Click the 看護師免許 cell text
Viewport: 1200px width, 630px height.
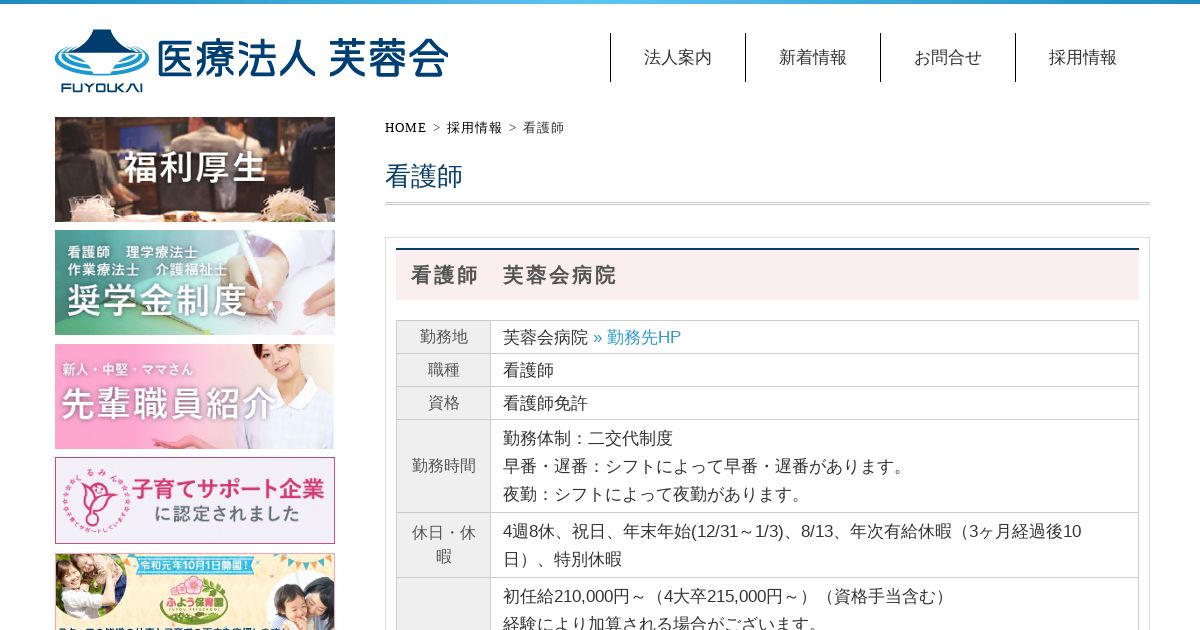point(545,403)
